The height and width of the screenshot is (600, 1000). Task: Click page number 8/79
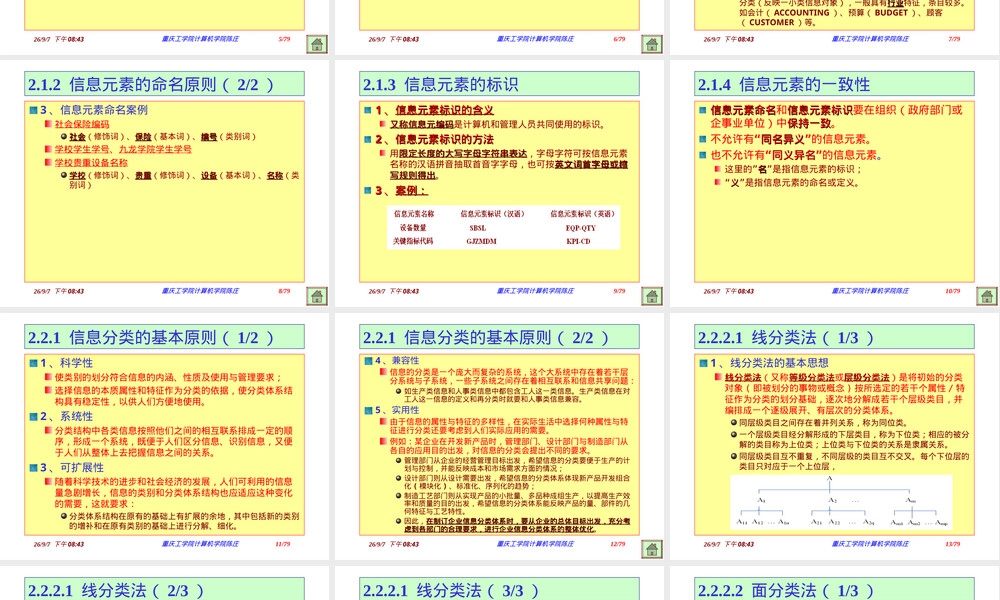(284, 291)
